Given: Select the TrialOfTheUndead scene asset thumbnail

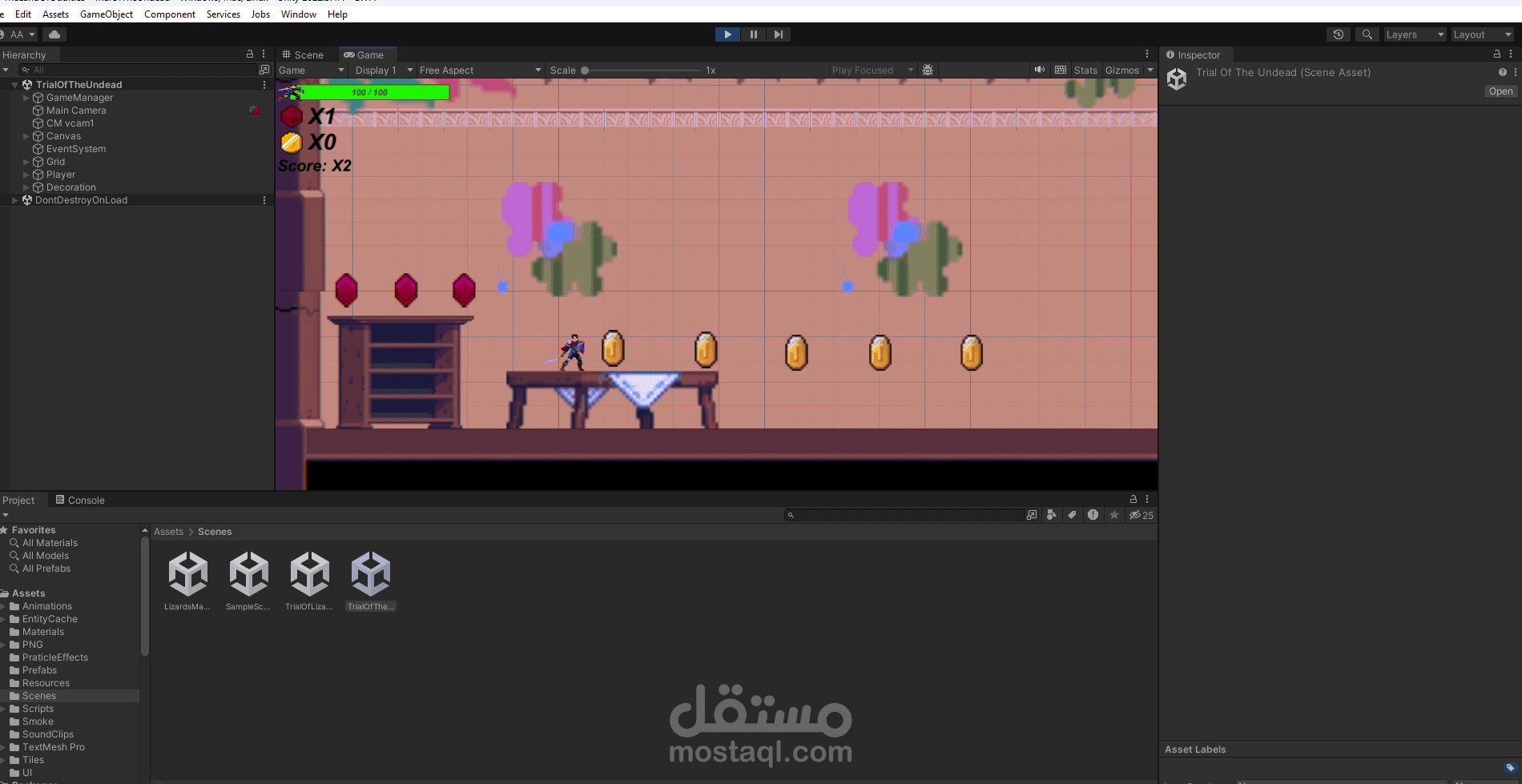Looking at the screenshot, I should tap(370, 573).
